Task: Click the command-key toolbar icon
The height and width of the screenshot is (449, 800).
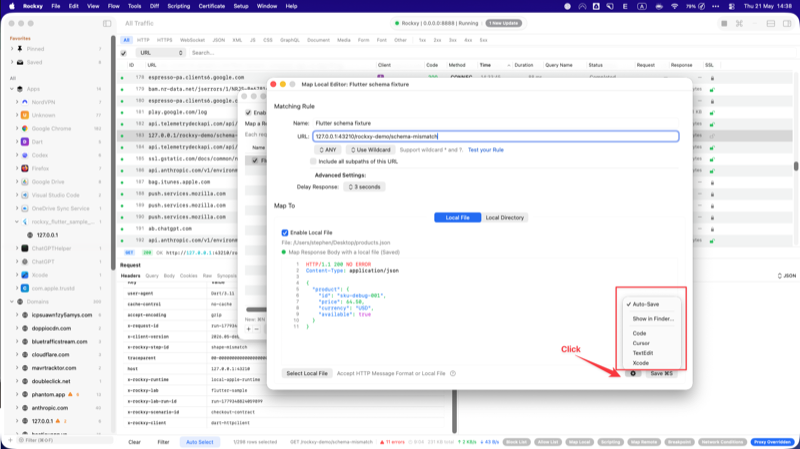Action: point(739,23)
